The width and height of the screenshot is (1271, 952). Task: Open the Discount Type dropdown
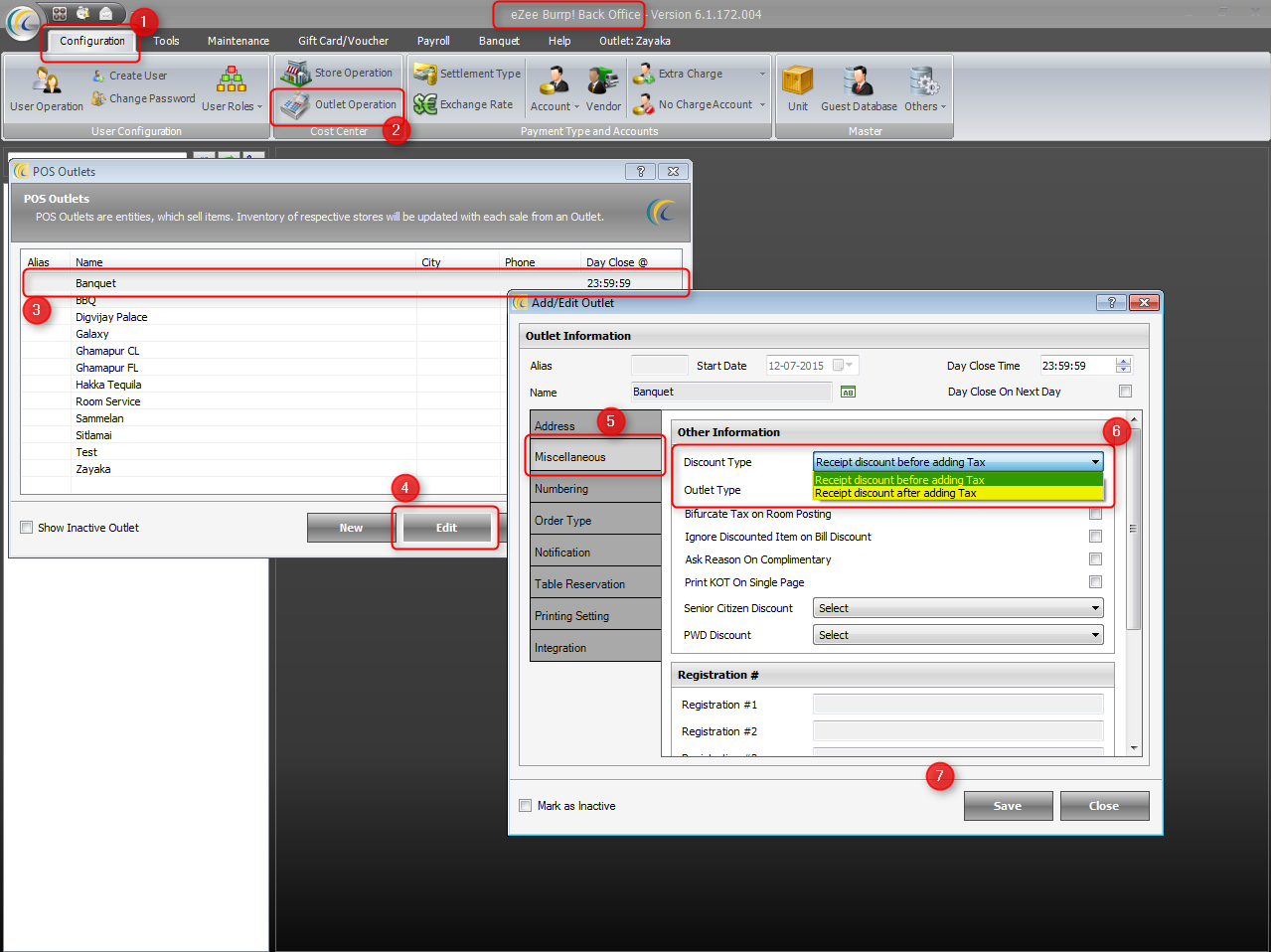coord(958,462)
